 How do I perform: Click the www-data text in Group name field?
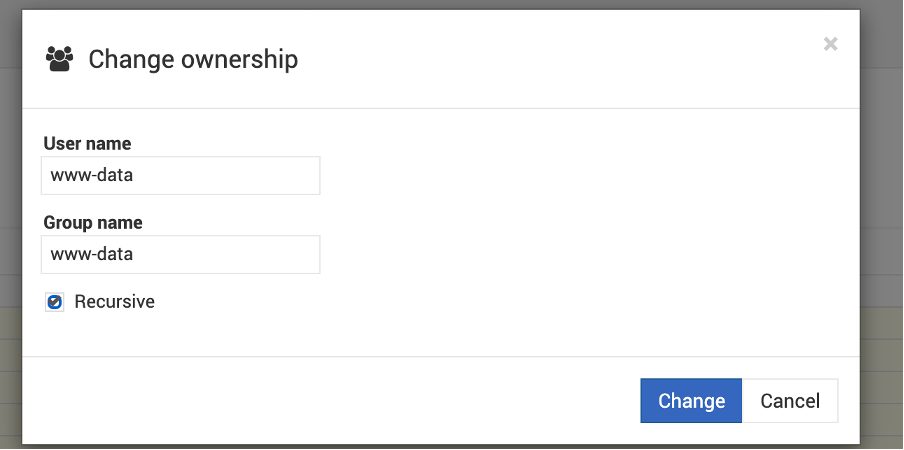coord(92,254)
